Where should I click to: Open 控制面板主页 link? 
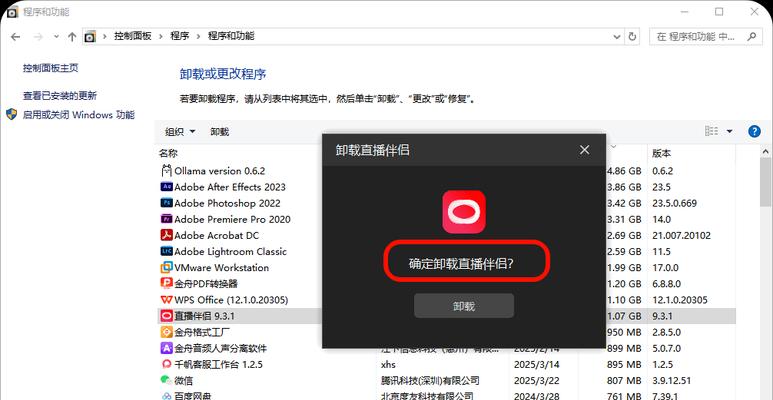(50, 68)
